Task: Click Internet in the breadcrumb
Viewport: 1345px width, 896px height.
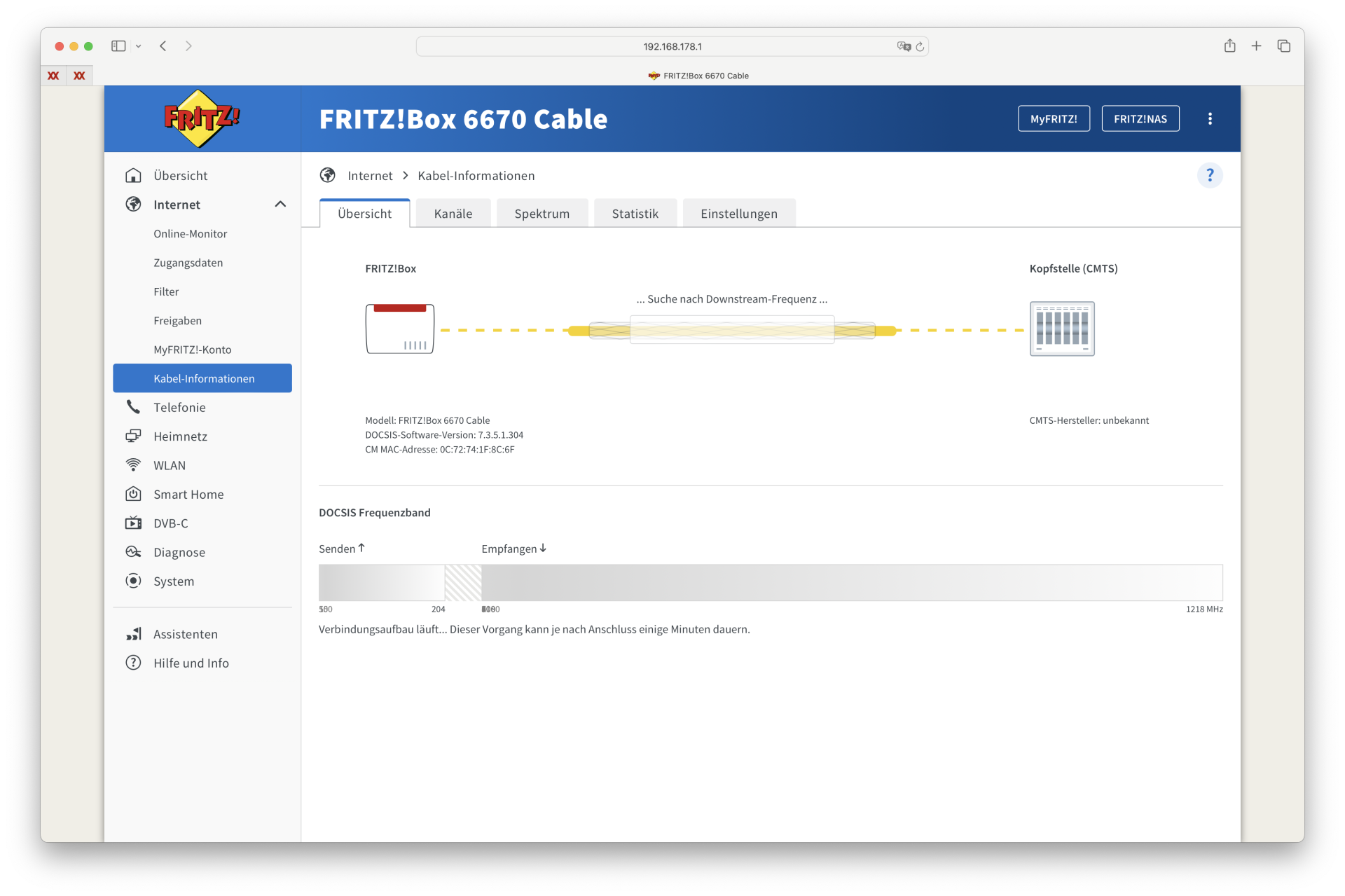Action: pyautogui.click(x=370, y=176)
